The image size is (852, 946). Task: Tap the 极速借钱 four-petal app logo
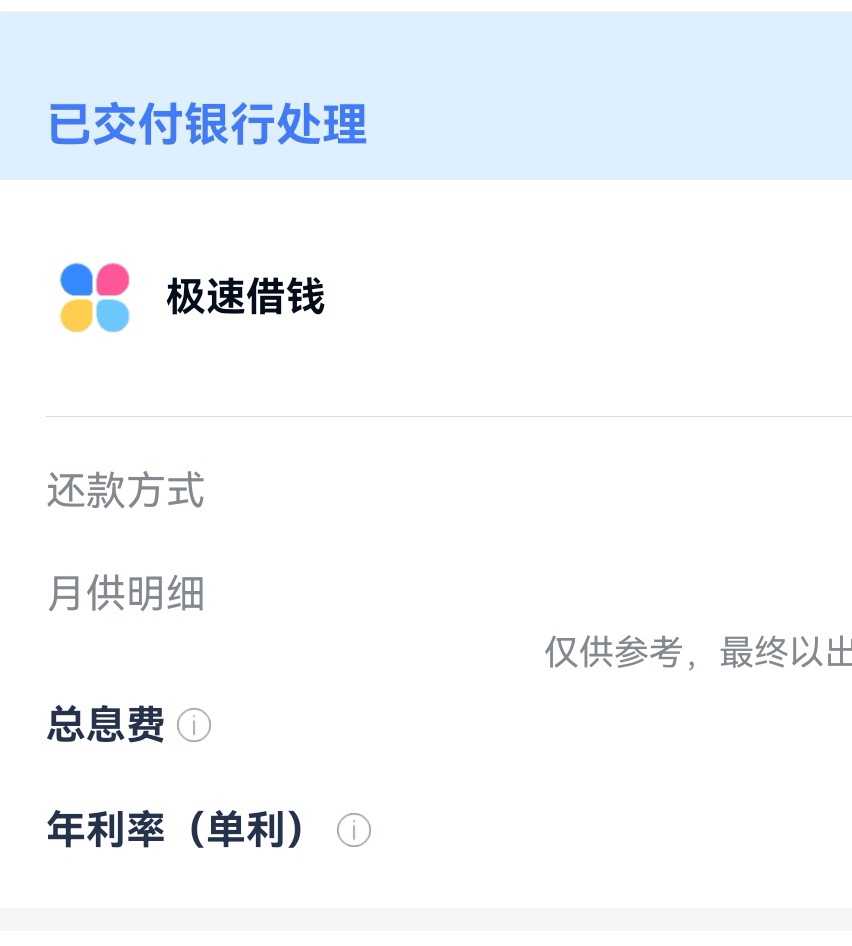95,297
